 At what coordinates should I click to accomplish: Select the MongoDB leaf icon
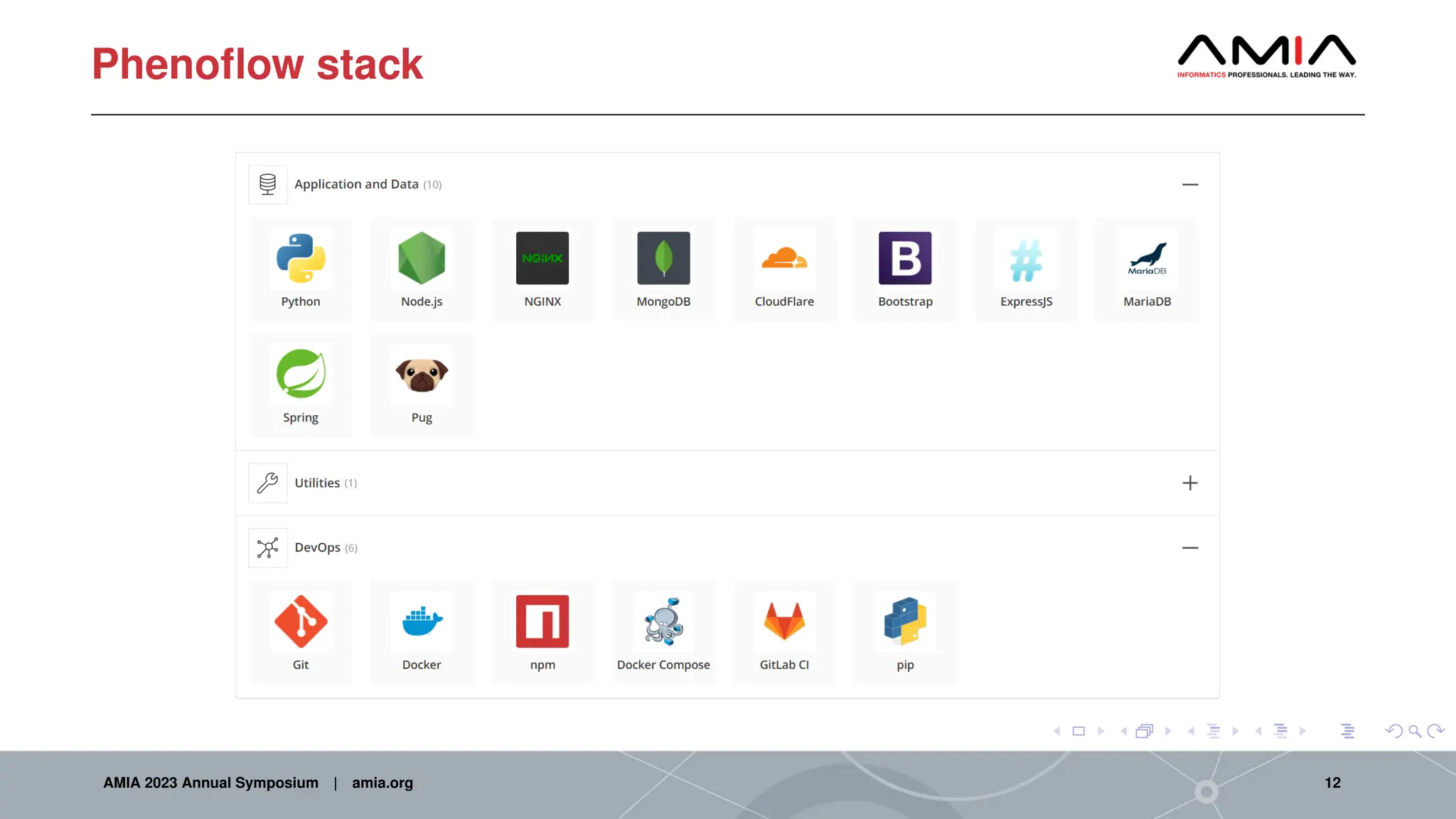663,258
